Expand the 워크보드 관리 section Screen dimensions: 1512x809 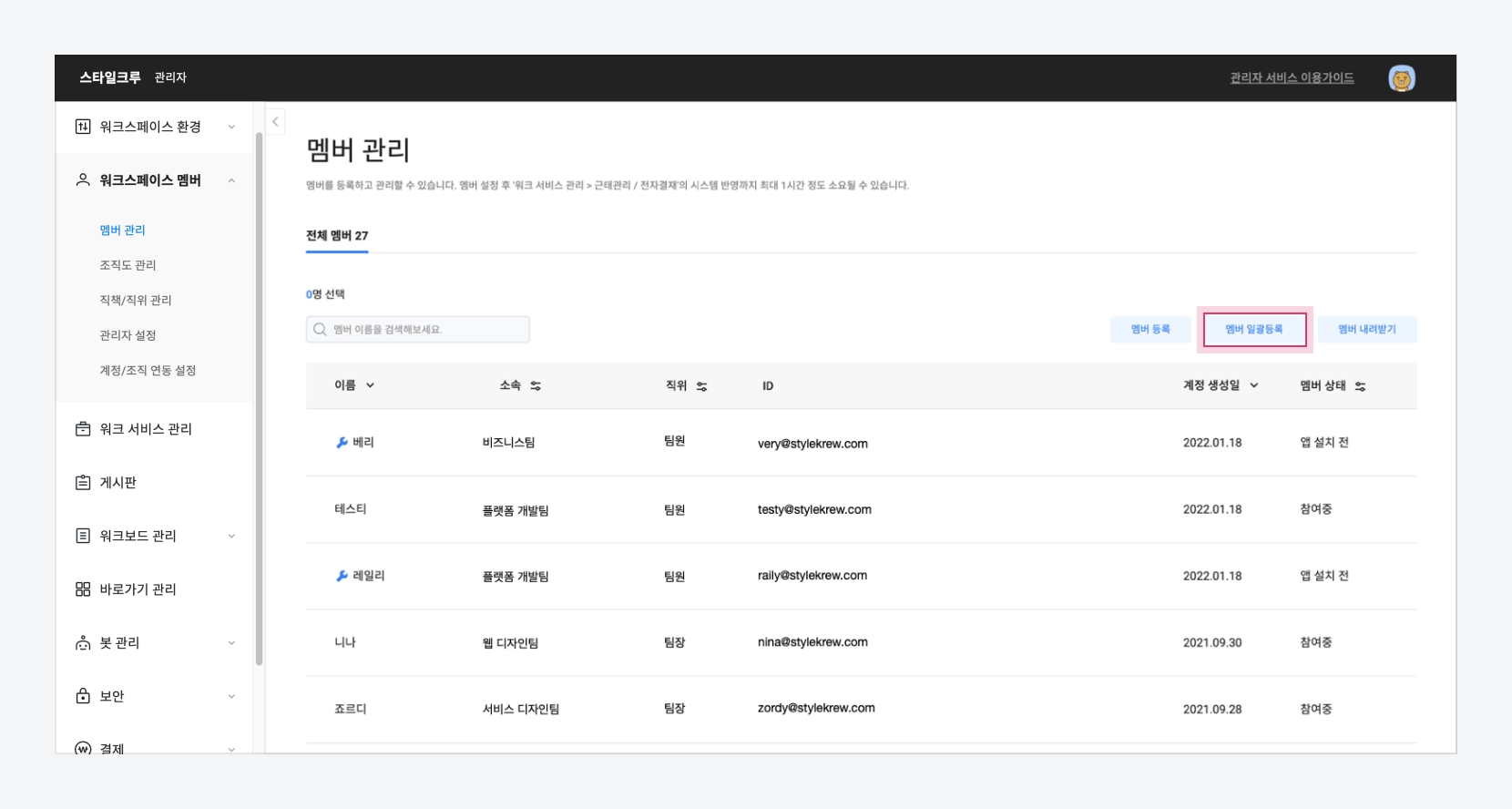231,536
